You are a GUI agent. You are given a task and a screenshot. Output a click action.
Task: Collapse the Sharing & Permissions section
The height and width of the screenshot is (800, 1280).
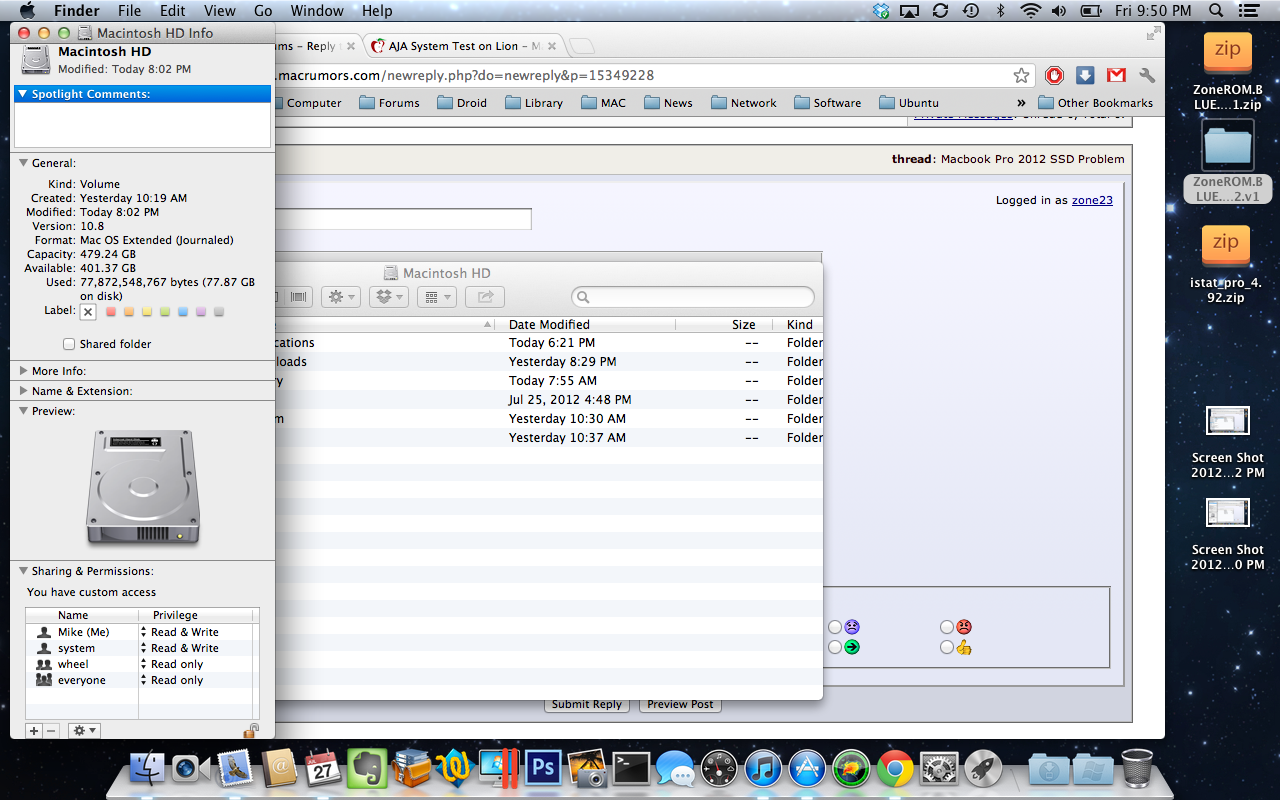point(23,571)
